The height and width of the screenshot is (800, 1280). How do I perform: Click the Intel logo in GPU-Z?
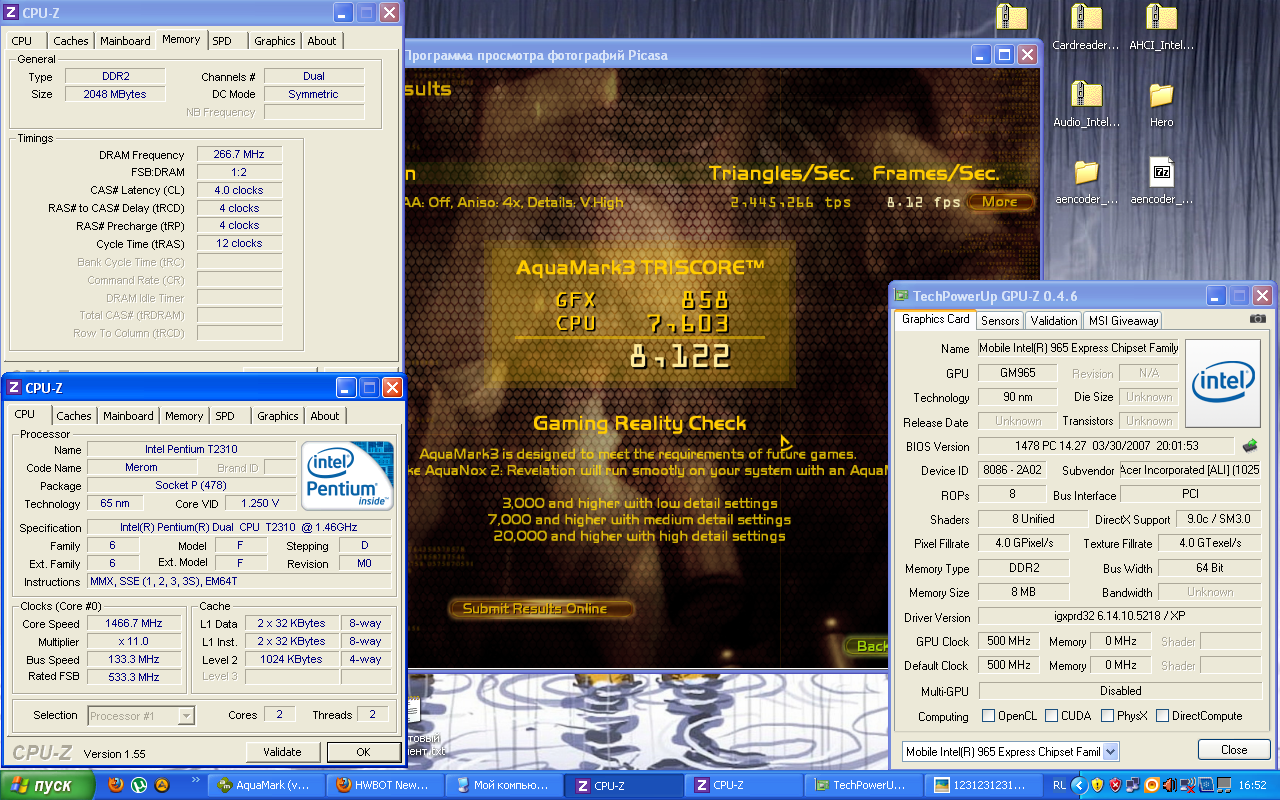pyautogui.click(x=1221, y=382)
